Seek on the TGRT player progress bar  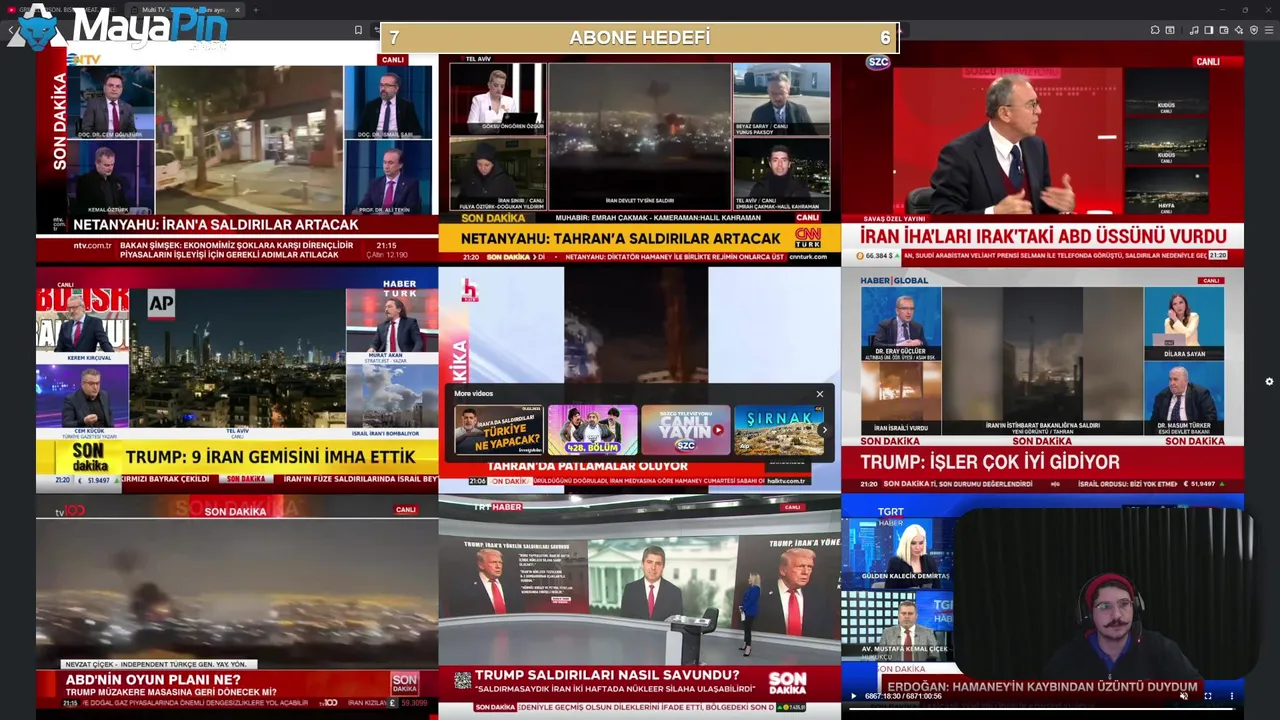click(1042, 708)
